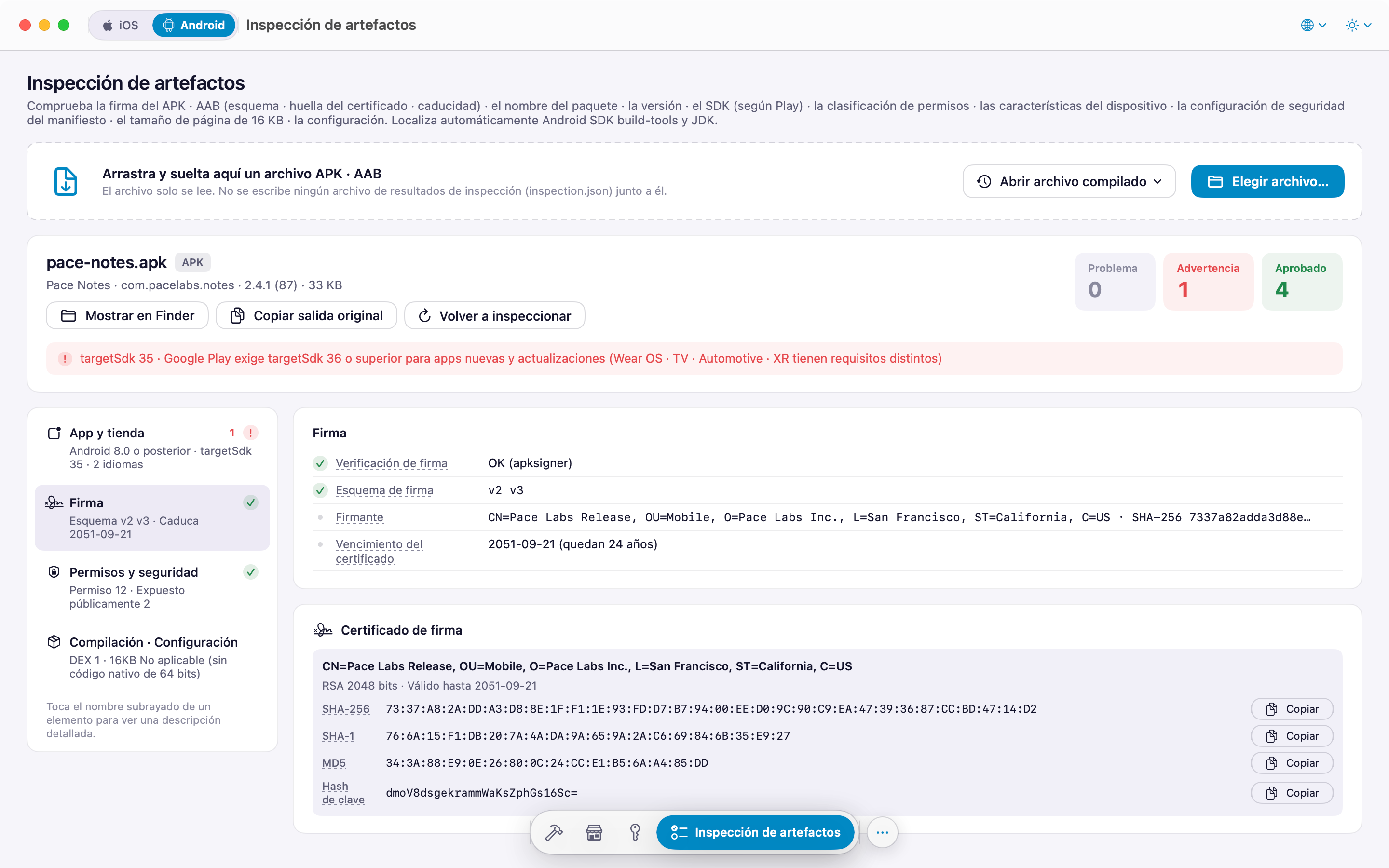Click the Advertencia count card
Image resolution: width=1389 pixels, height=868 pixels.
[x=1208, y=281]
